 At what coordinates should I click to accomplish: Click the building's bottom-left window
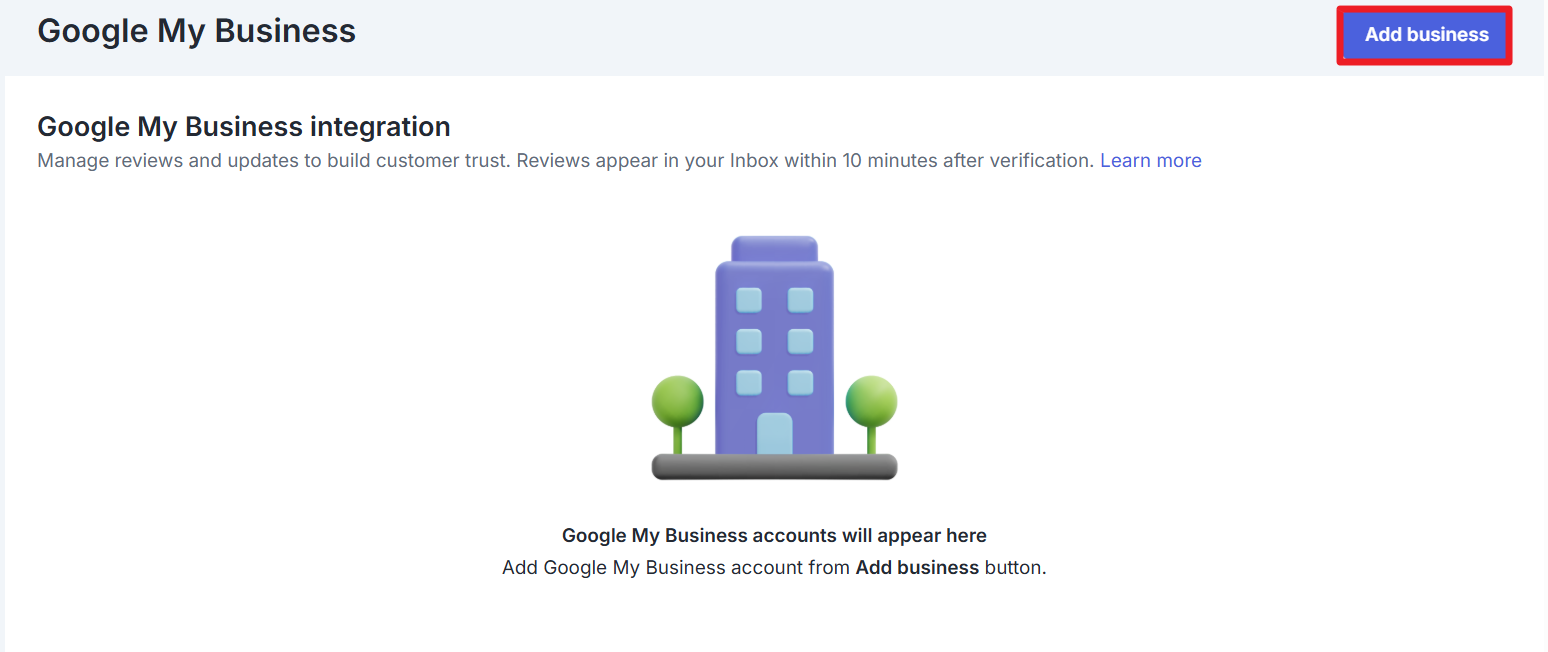click(749, 382)
